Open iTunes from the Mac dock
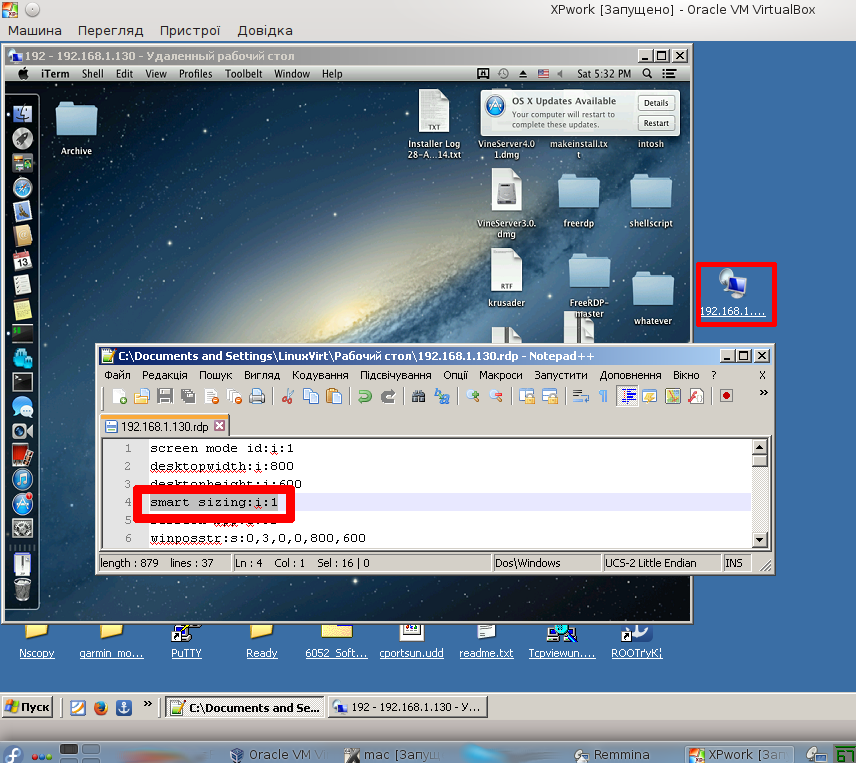 click(x=22, y=480)
